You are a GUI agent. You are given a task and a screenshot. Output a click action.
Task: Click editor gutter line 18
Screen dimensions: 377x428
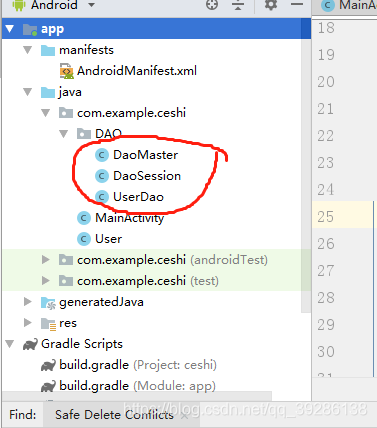click(326, 28)
